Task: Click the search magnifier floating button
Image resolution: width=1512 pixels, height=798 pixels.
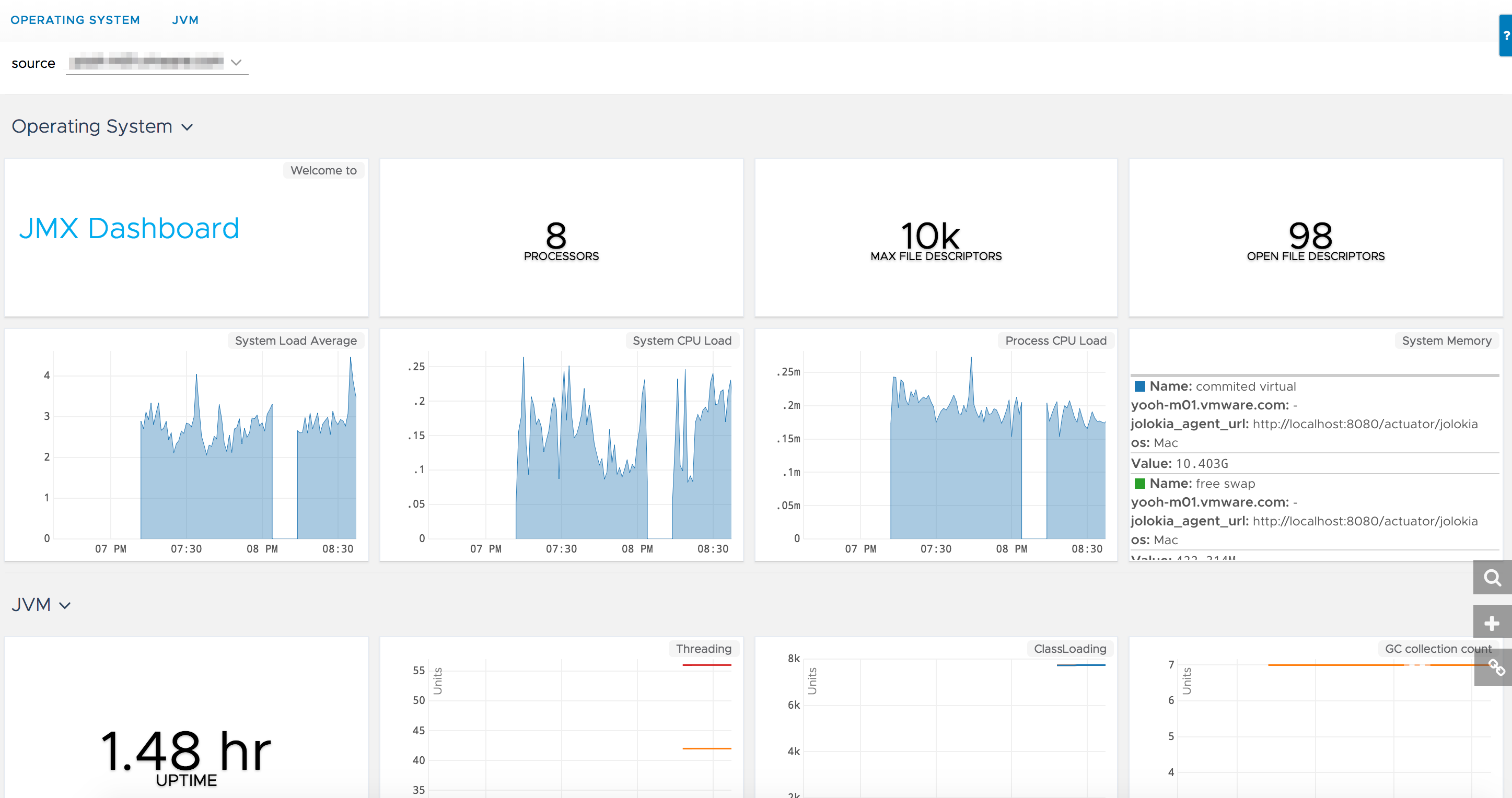Action: click(x=1492, y=578)
